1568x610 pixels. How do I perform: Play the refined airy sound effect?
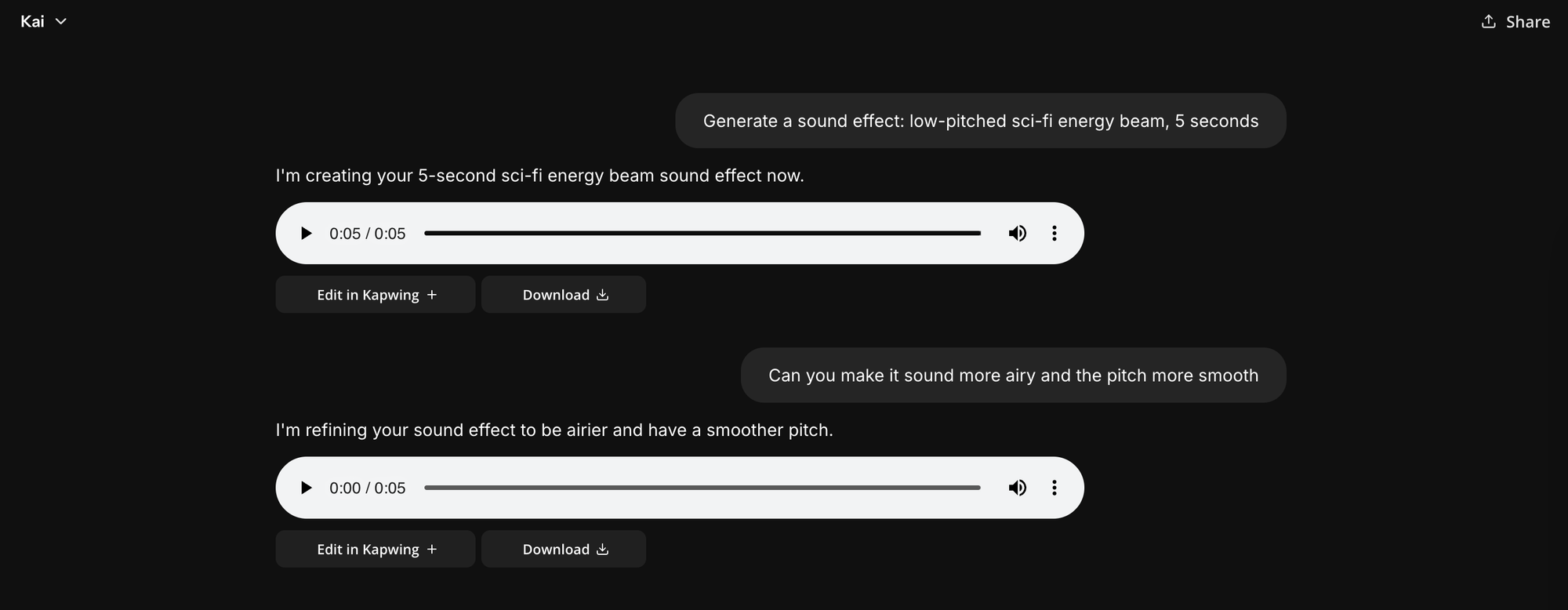(x=306, y=487)
